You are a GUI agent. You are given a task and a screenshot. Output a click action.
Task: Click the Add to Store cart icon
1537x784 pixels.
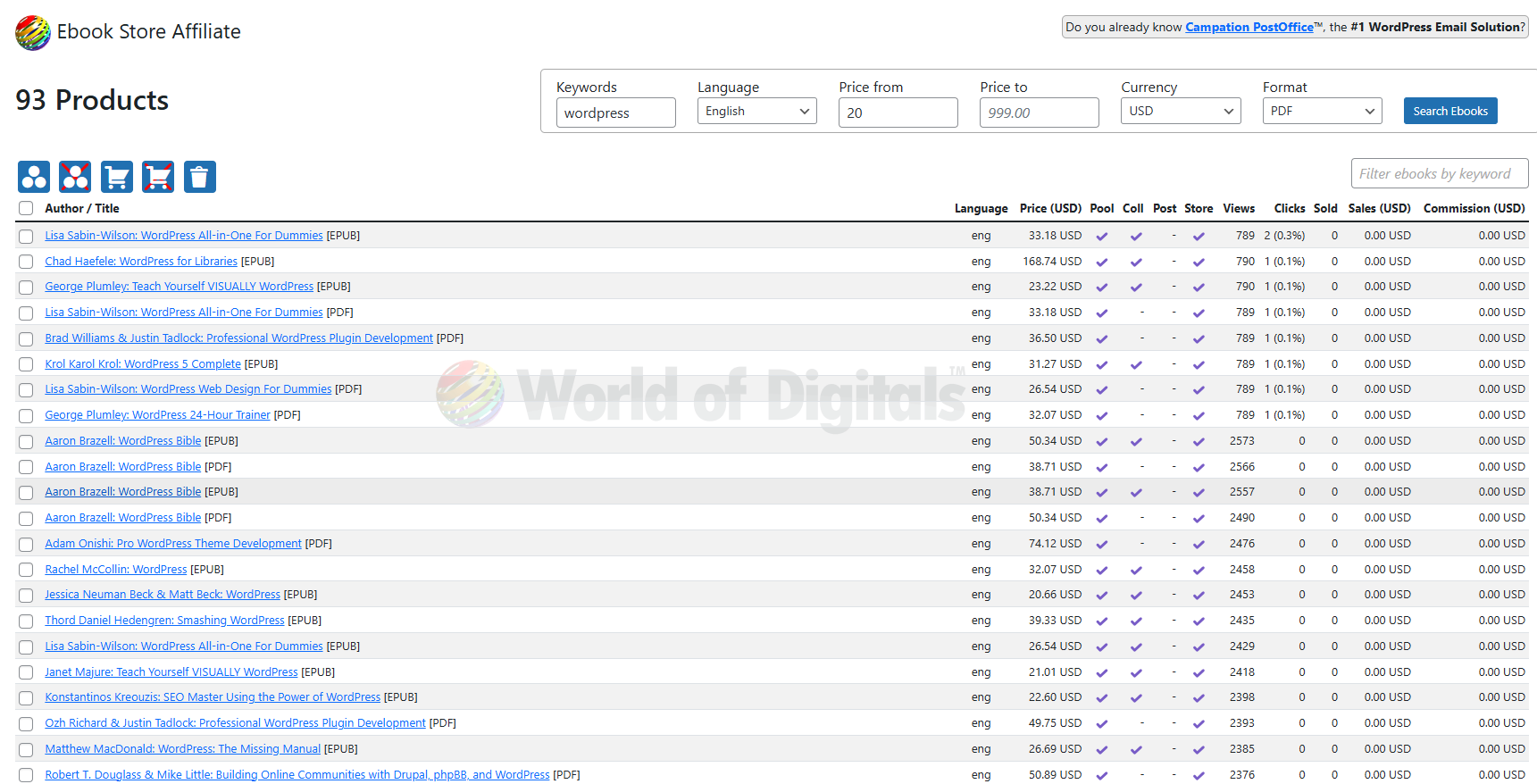[x=117, y=177]
